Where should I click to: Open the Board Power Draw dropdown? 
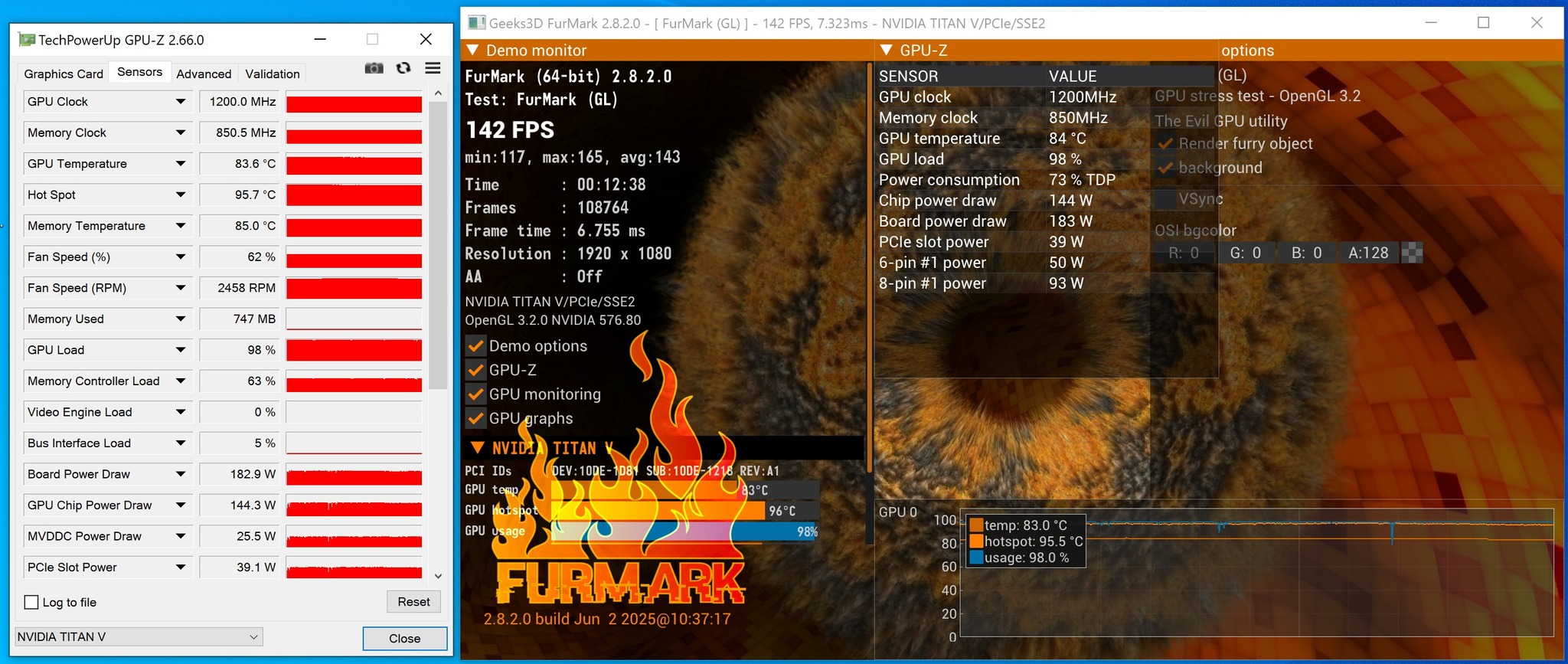(181, 474)
